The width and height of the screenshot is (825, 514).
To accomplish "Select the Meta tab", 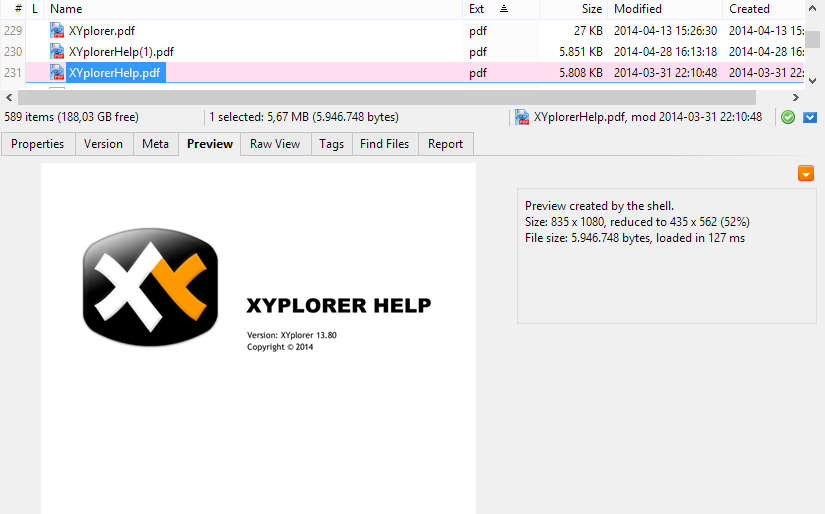I will tap(155, 144).
